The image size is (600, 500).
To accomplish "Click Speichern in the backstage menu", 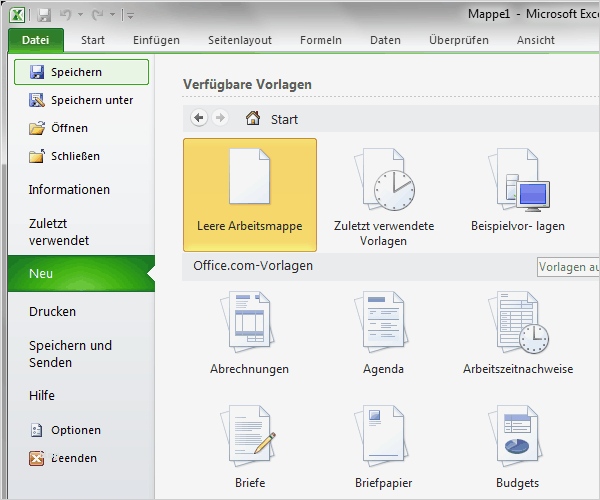I will tap(82, 72).
